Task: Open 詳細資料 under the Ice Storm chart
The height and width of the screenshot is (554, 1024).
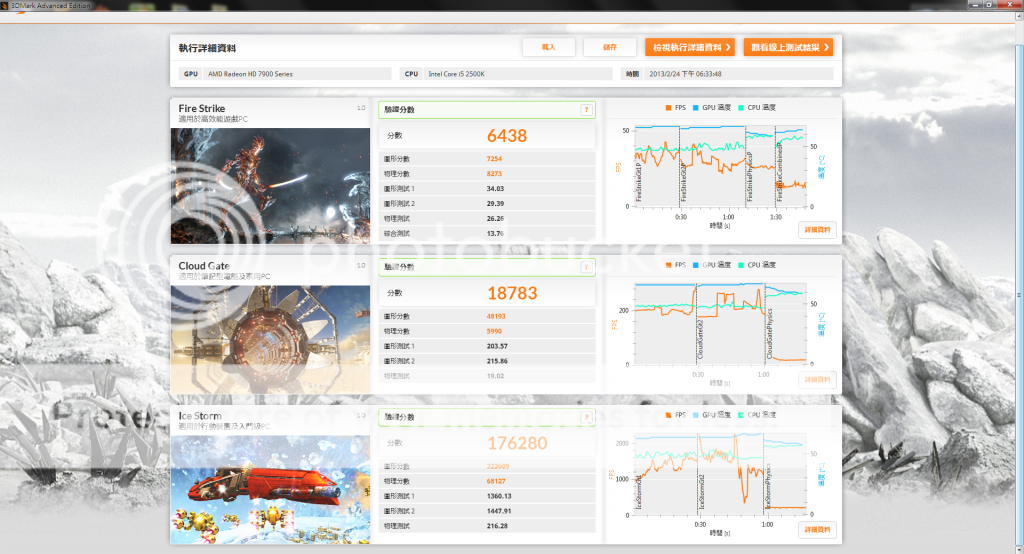Action: click(817, 530)
